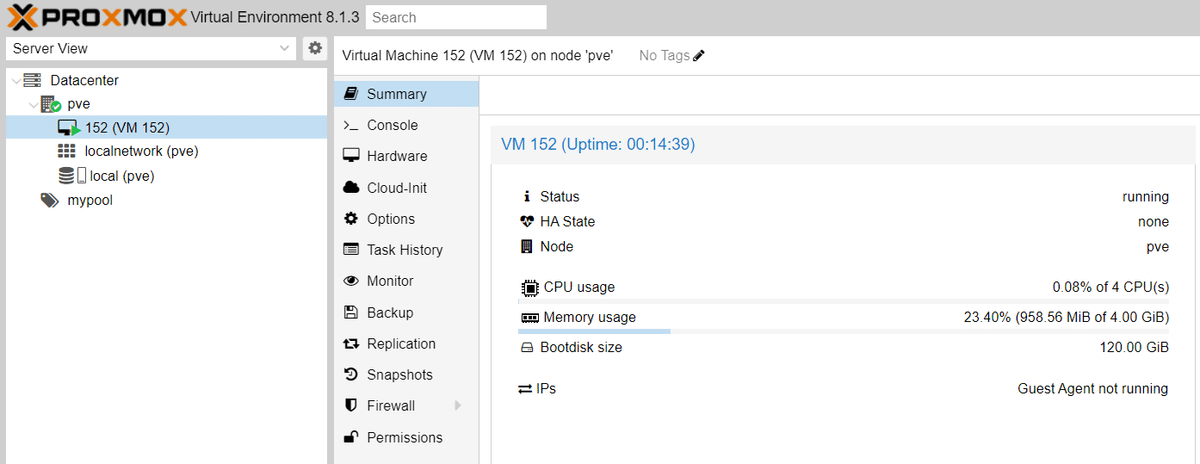
Task: Click the Monitor eye icon
Action: click(x=350, y=281)
